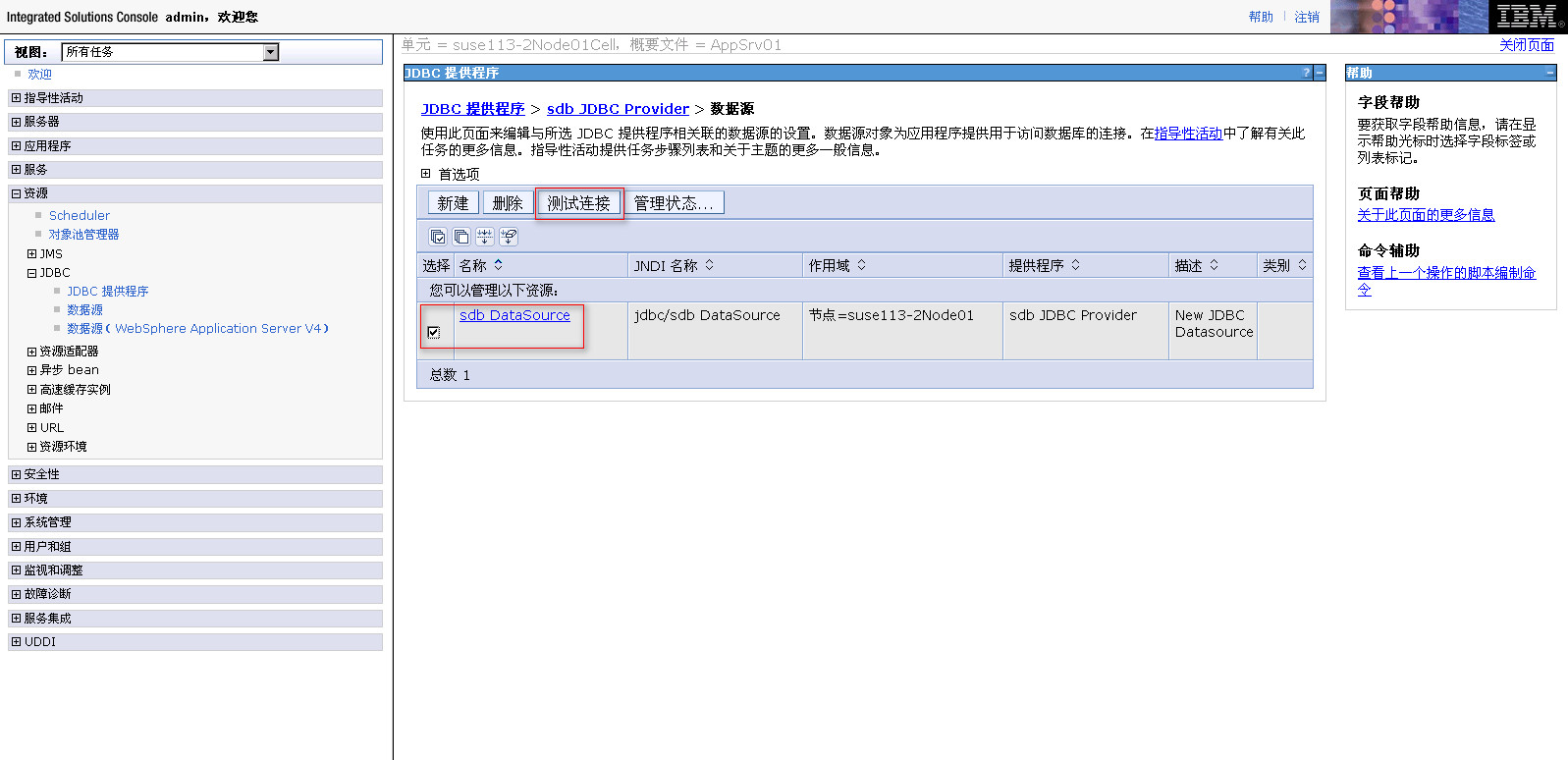Open the 视图 所有任务 dropdown

click(x=170, y=52)
